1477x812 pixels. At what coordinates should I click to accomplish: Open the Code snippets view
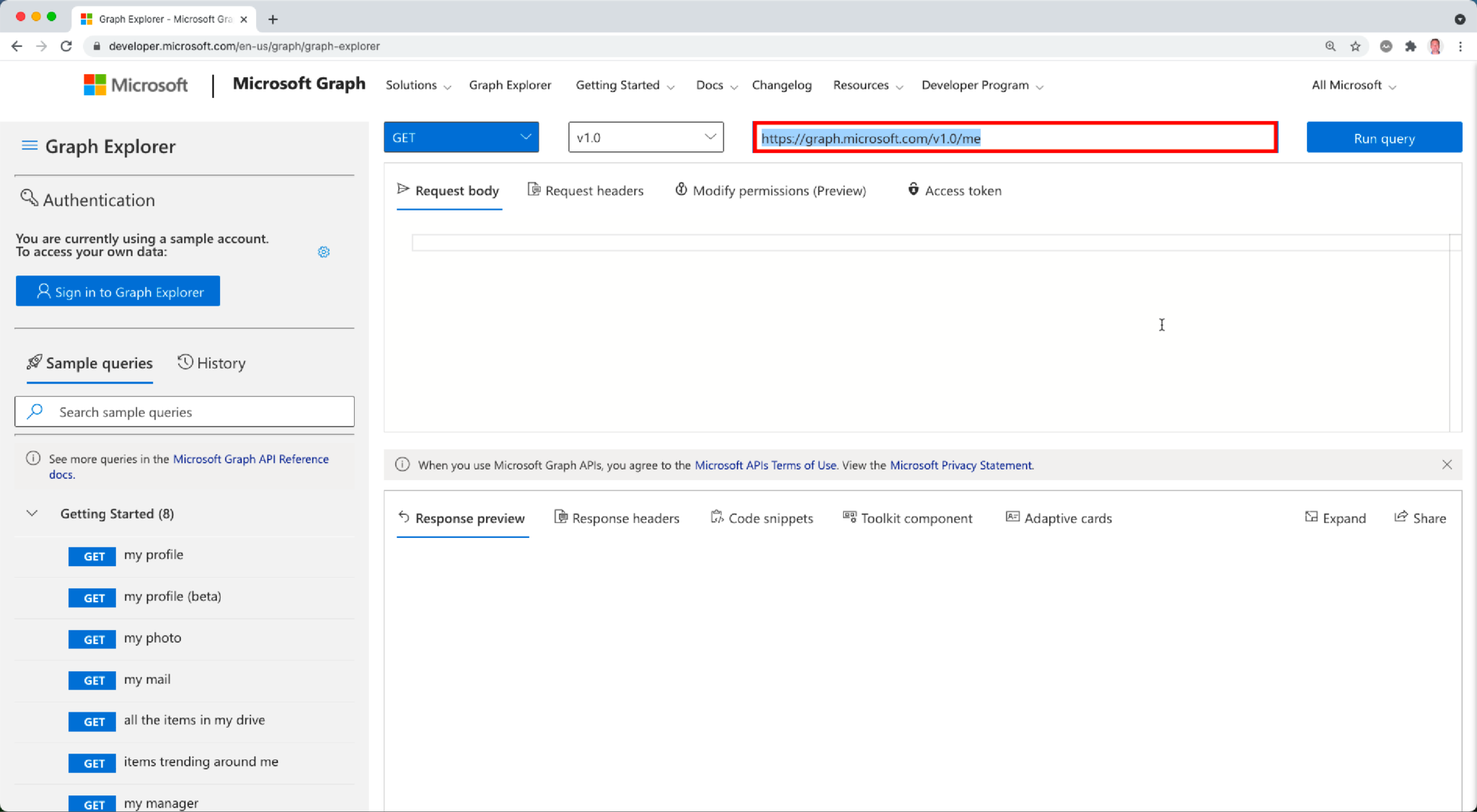762,518
